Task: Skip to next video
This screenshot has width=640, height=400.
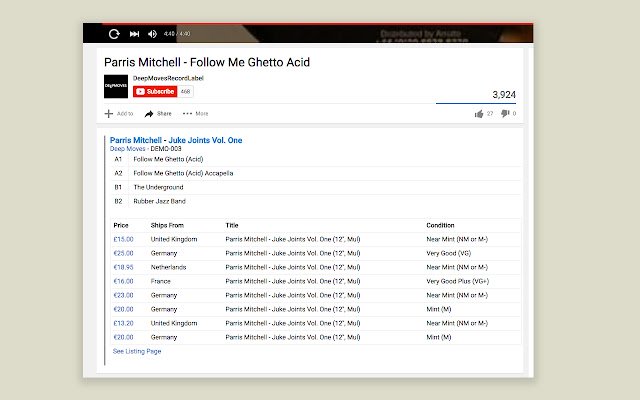Action: 134,34
